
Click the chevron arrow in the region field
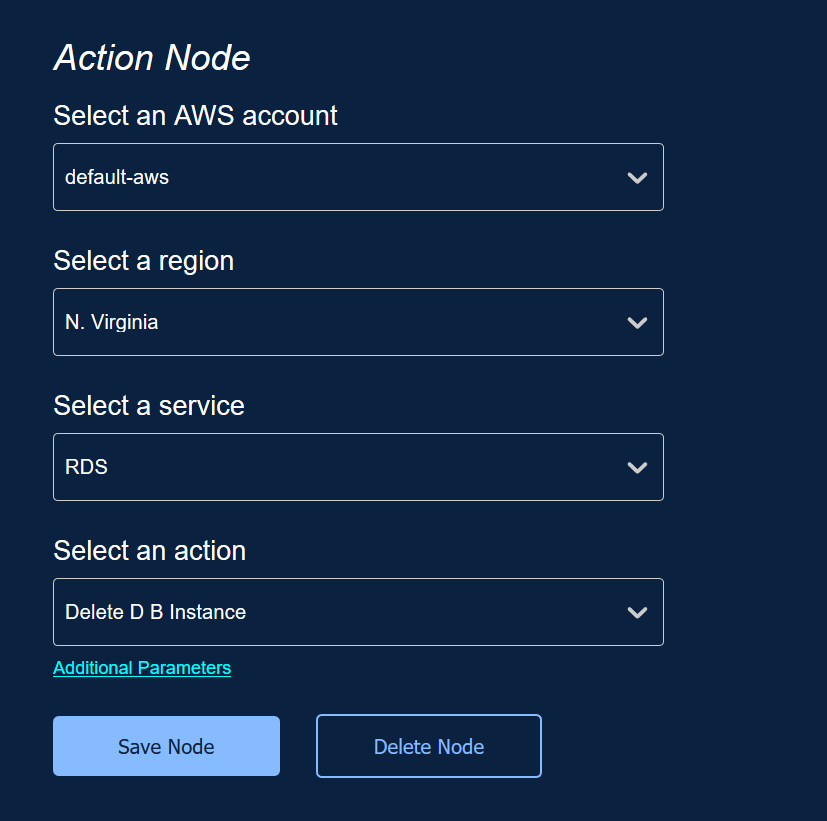coord(637,323)
